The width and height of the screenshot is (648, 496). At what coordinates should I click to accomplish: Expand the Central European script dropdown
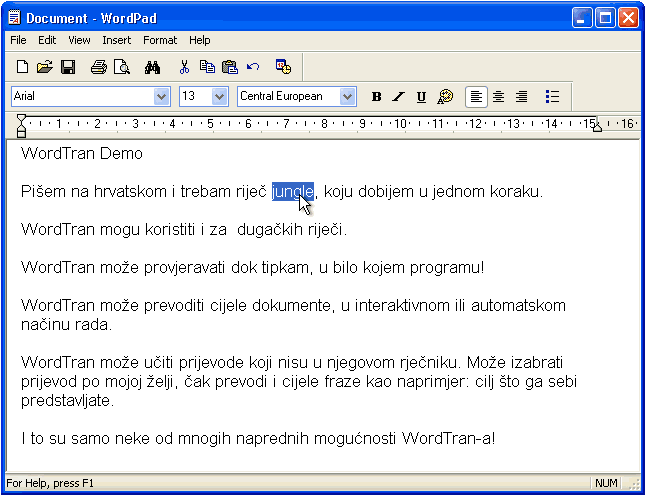coord(347,97)
